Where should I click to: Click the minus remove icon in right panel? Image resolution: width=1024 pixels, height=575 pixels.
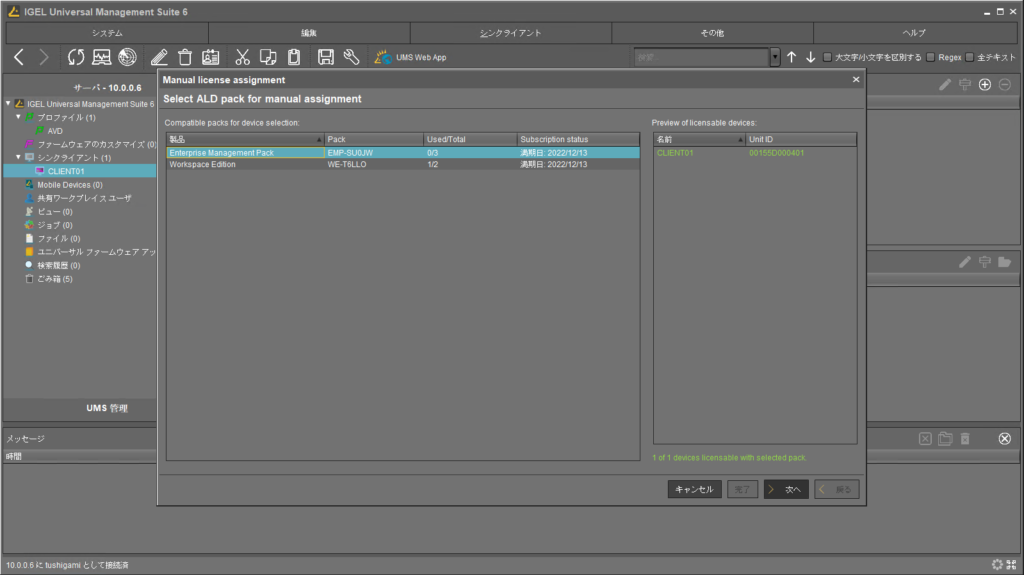click(1004, 84)
